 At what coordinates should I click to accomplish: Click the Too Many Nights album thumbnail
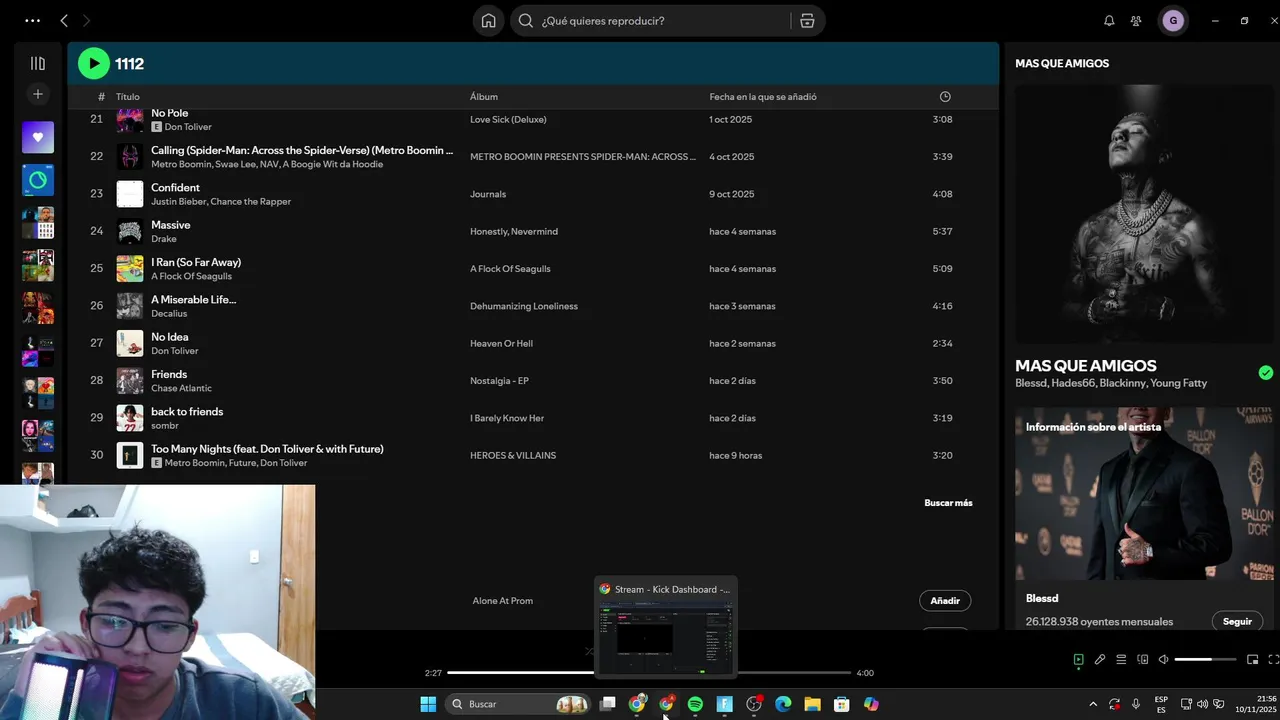(130, 455)
